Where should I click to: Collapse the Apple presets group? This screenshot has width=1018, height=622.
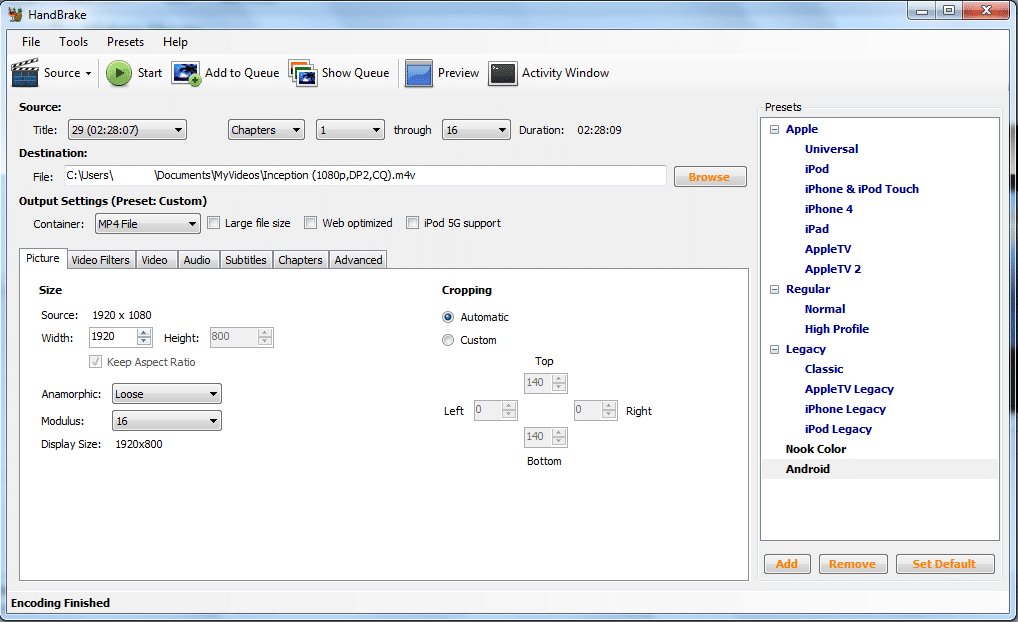tap(775, 129)
